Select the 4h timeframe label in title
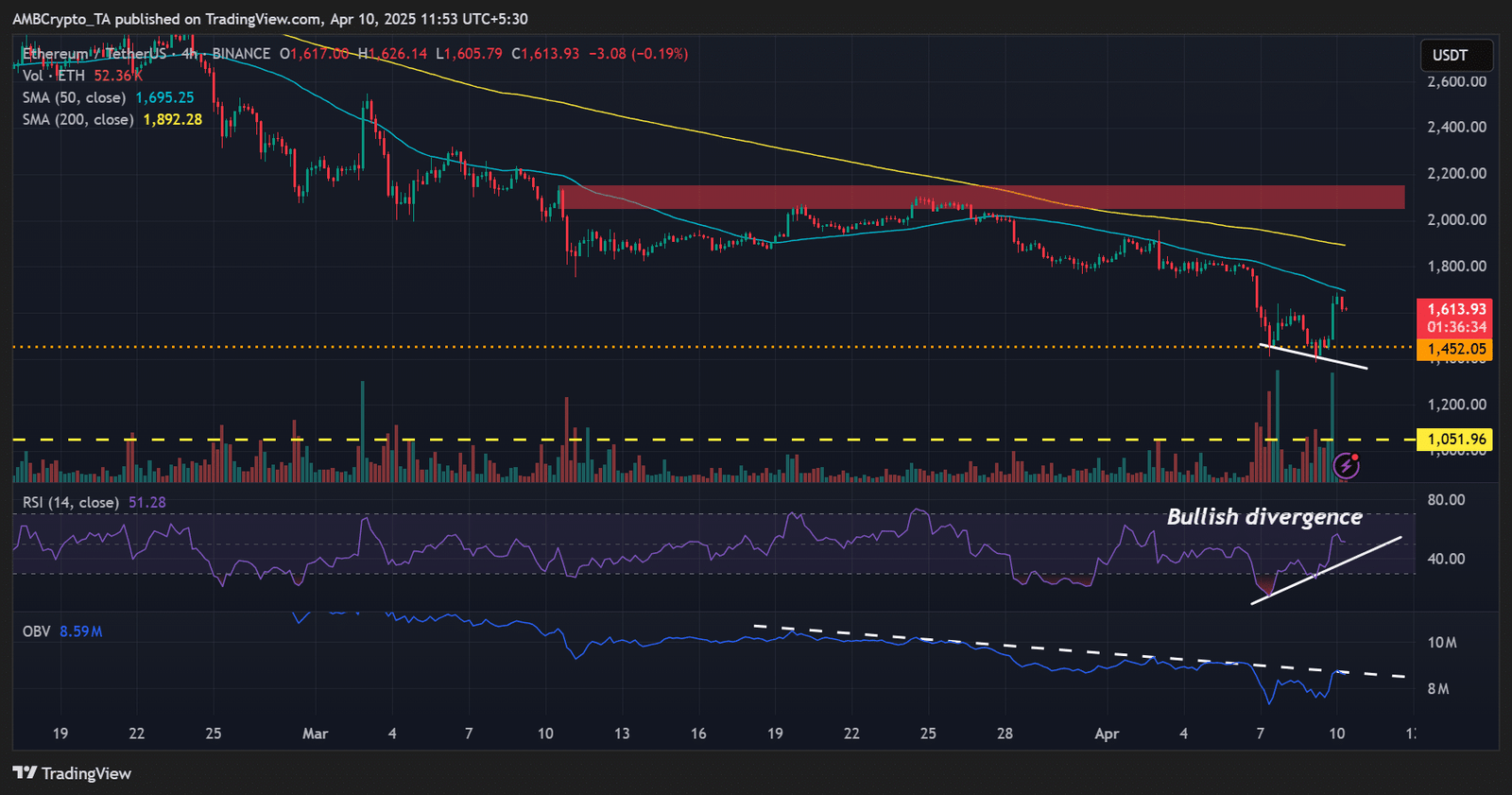This screenshot has width=1512, height=795. [190, 54]
